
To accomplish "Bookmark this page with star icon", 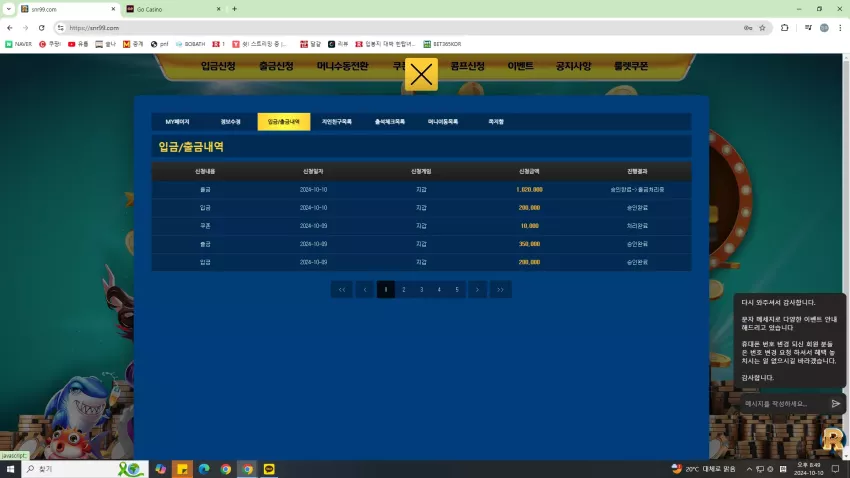I will [762, 28].
